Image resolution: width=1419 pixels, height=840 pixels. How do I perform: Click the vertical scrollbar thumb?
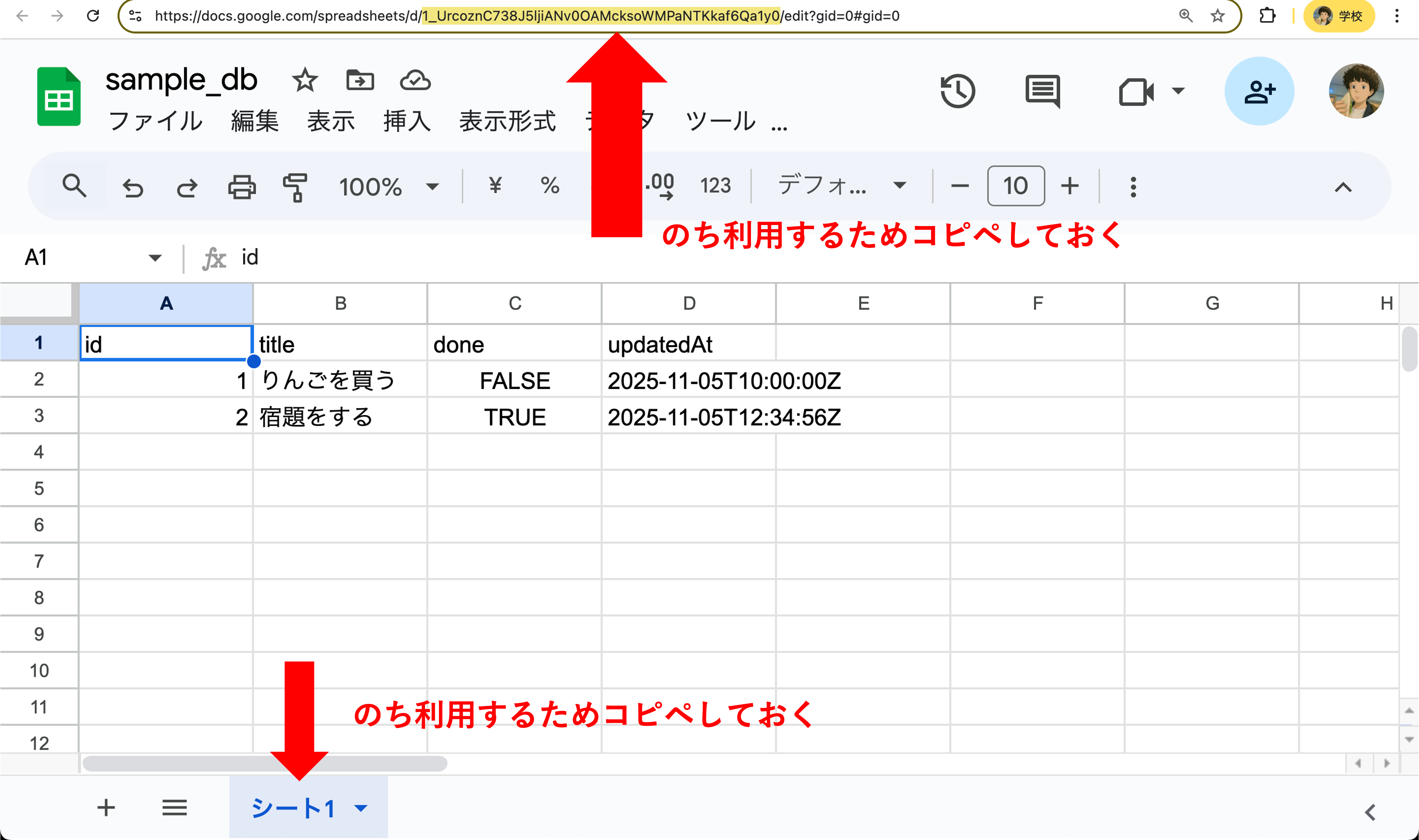tap(1409, 349)
